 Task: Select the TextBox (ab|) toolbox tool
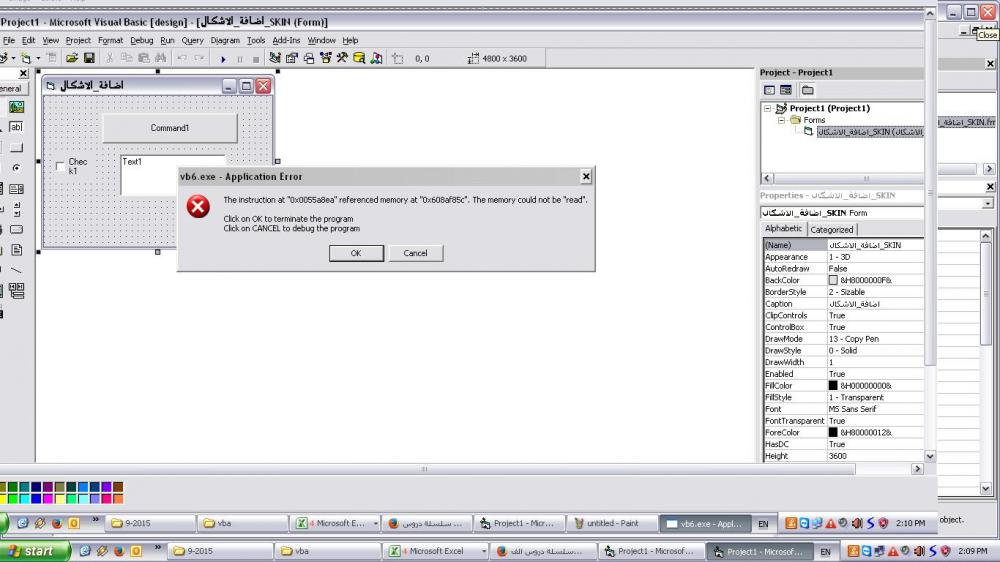(17, 127)
